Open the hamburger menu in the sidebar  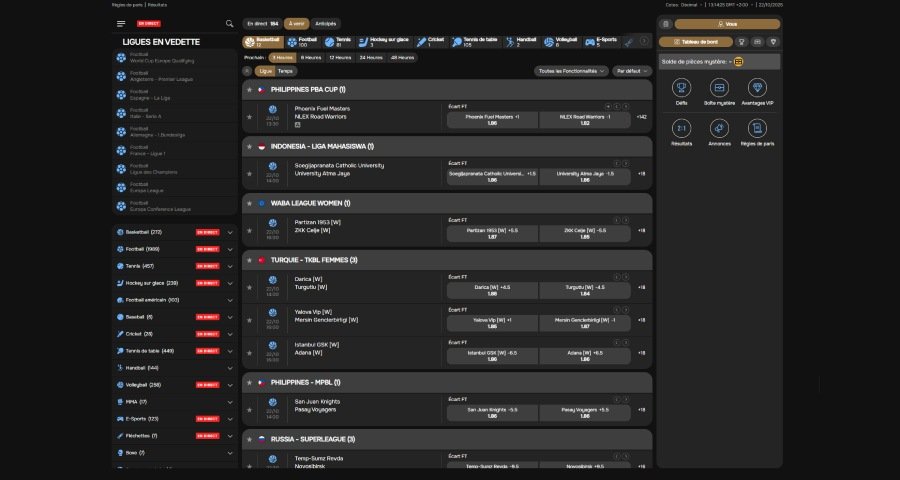click(x=121, y=23)
